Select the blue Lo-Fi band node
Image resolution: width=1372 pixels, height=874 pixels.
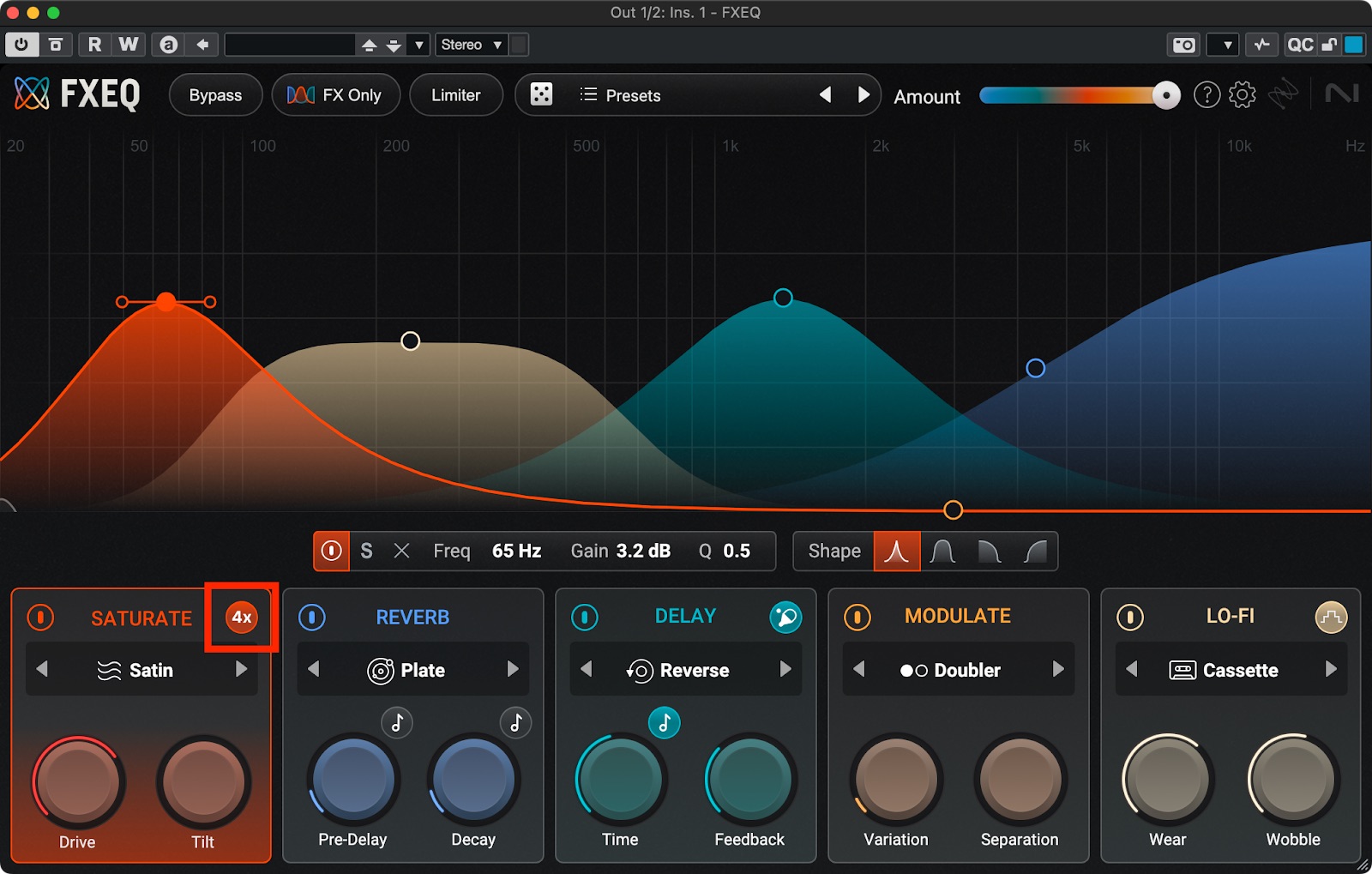pyautogui.click(x=1036, y=368)
